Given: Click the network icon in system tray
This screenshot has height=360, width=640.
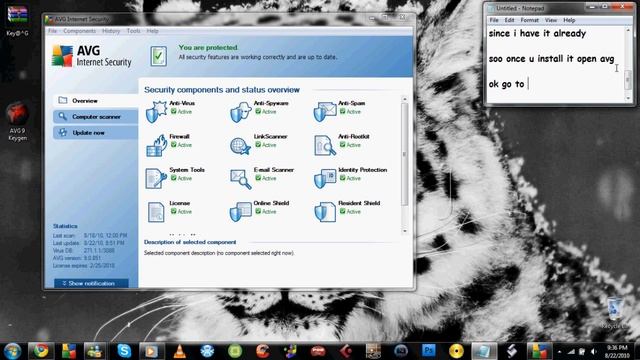Looking at the screenshot, I should point(571,351).
